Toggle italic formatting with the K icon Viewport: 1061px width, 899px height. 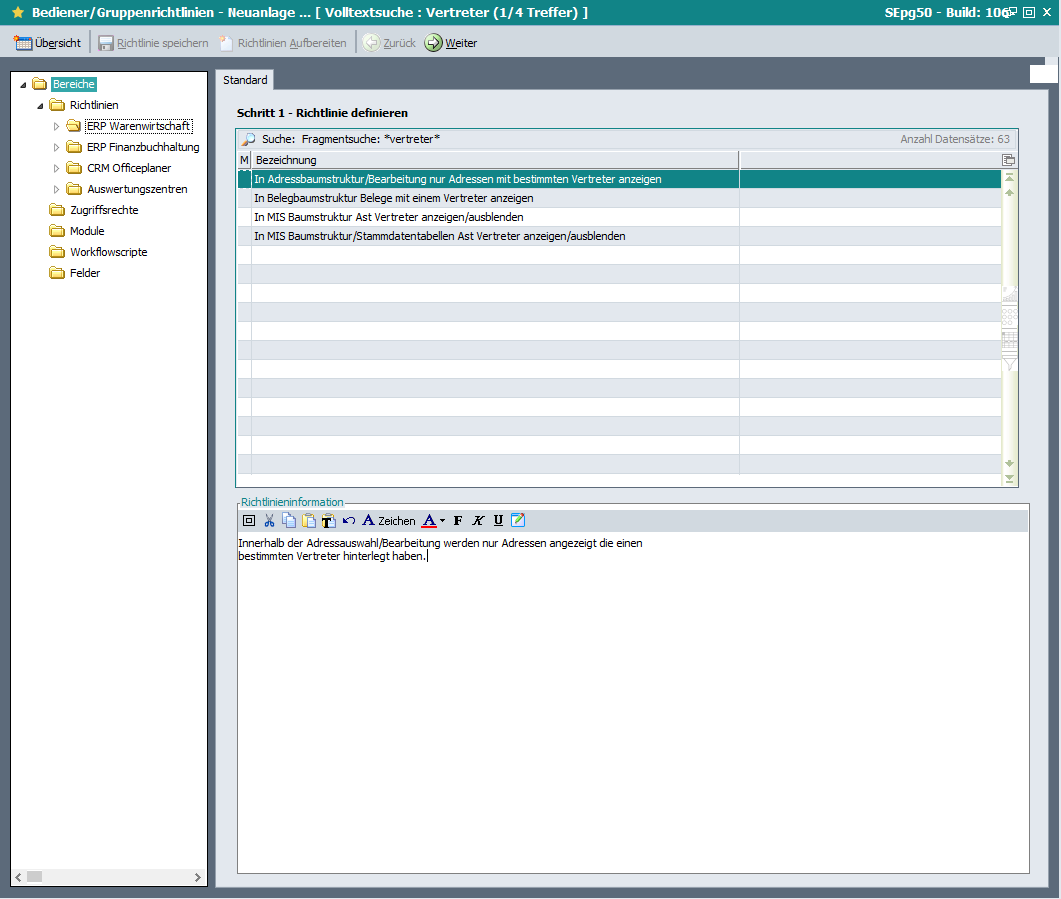coord(478,520)
